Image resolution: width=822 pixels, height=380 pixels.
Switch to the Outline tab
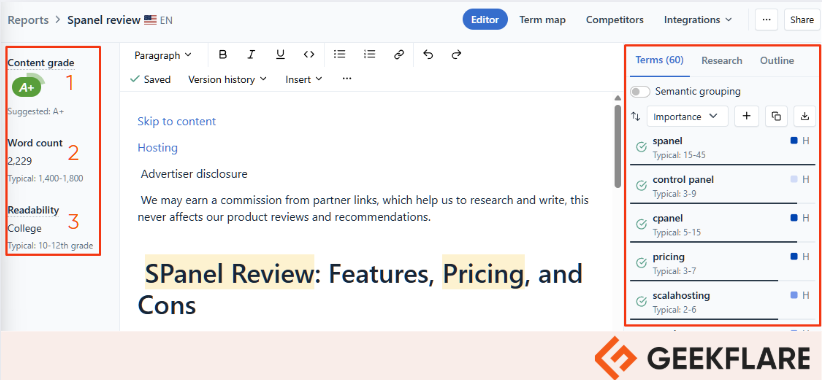777,60
